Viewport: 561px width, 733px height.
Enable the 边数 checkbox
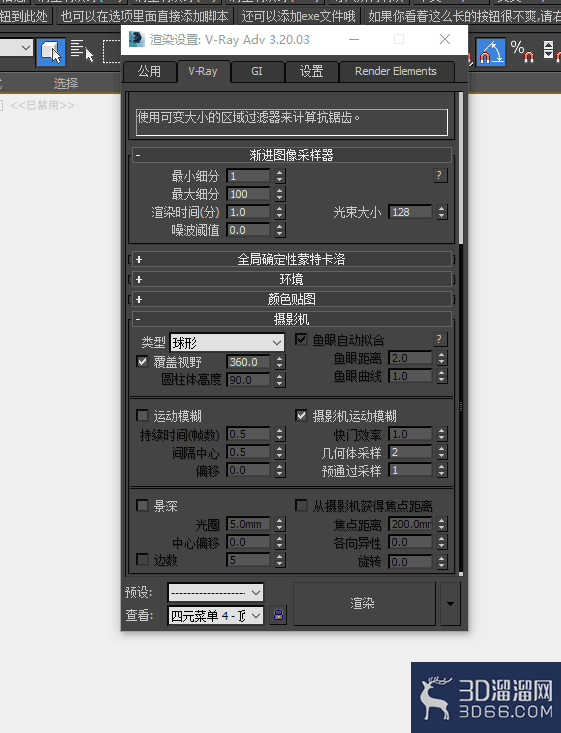(x=143, y=559)
